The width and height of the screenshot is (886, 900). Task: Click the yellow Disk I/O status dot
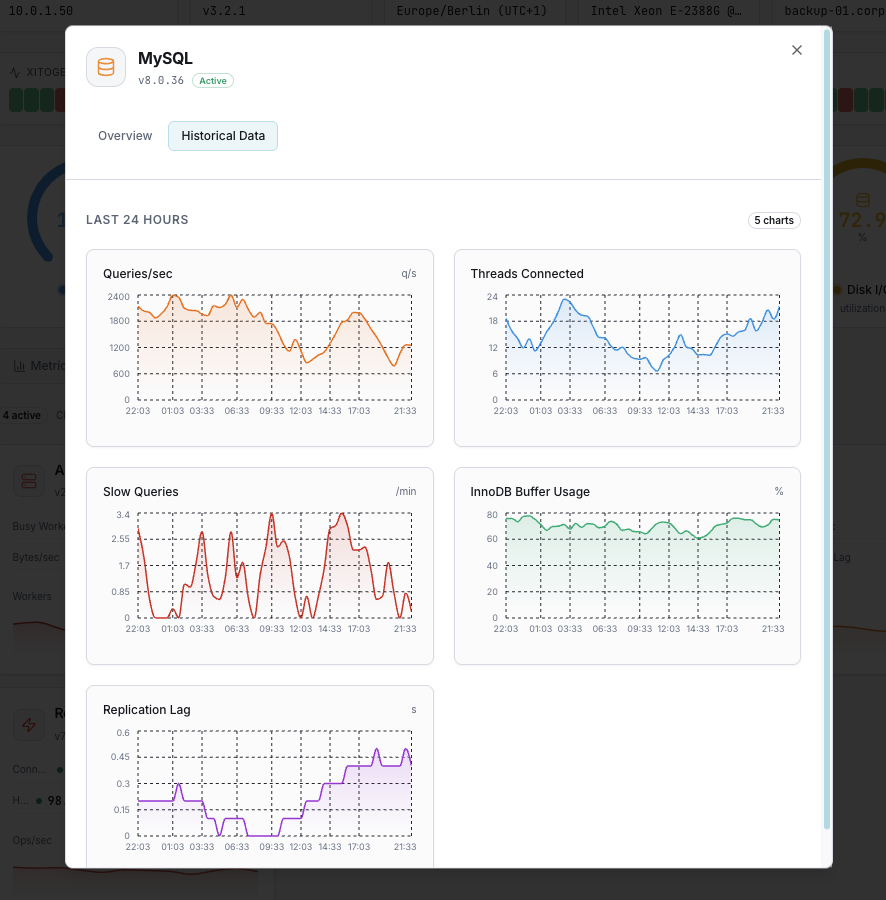[x=836, y=290]
